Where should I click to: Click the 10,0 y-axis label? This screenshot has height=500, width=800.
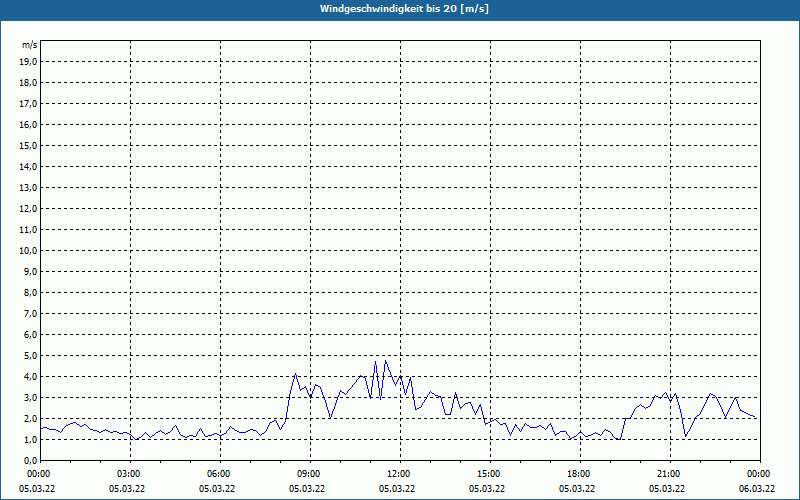[29, 250]
